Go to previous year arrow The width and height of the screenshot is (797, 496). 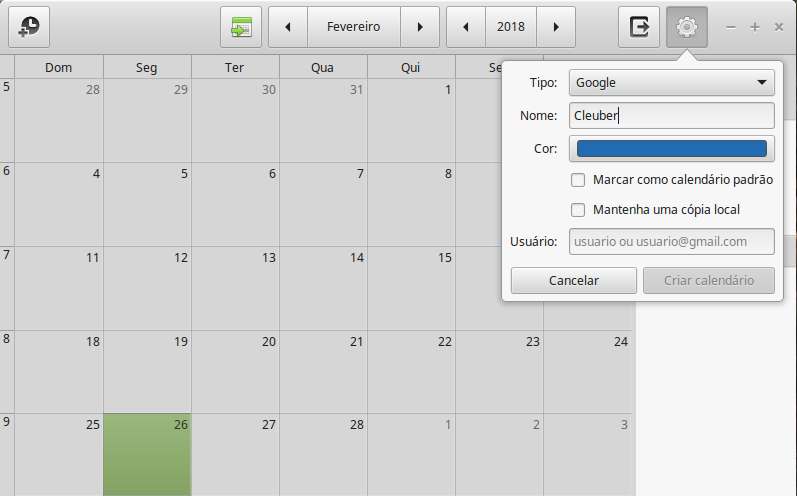pos(465,27)
